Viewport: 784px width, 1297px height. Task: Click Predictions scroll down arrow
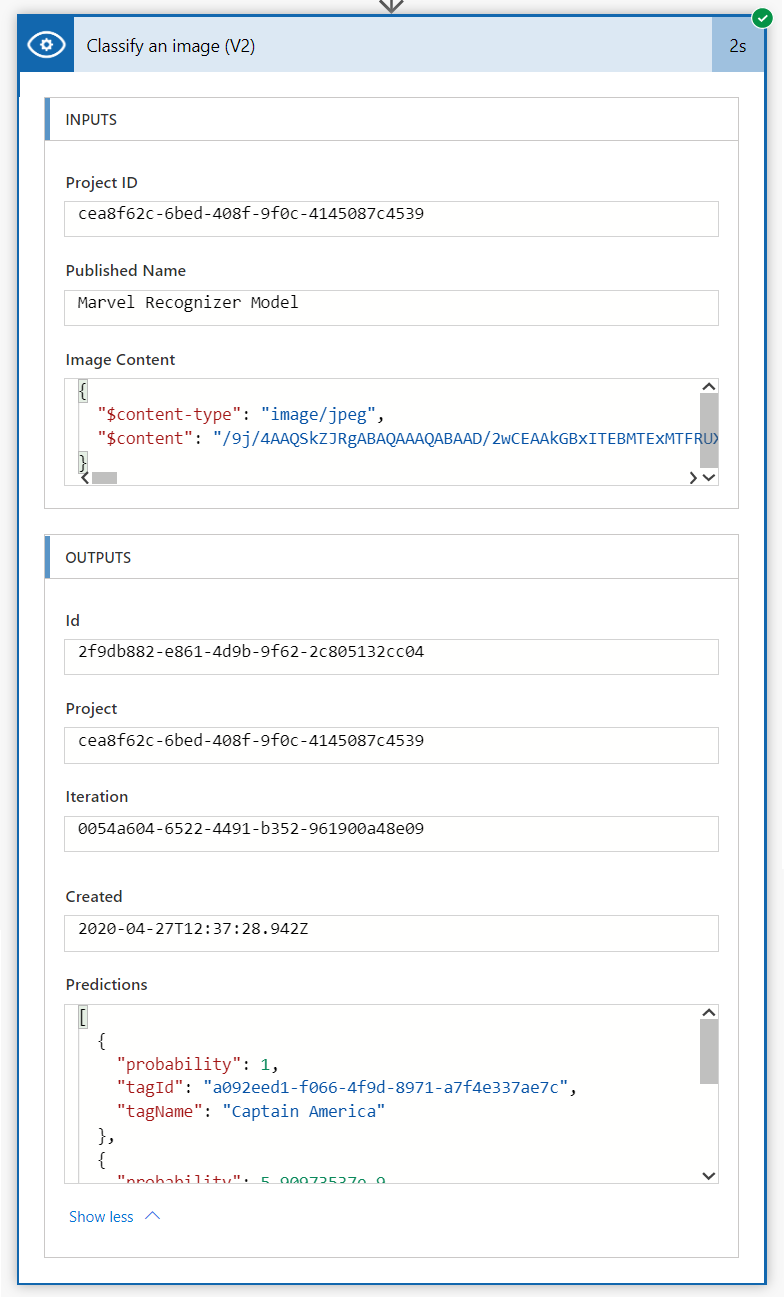709,1175
